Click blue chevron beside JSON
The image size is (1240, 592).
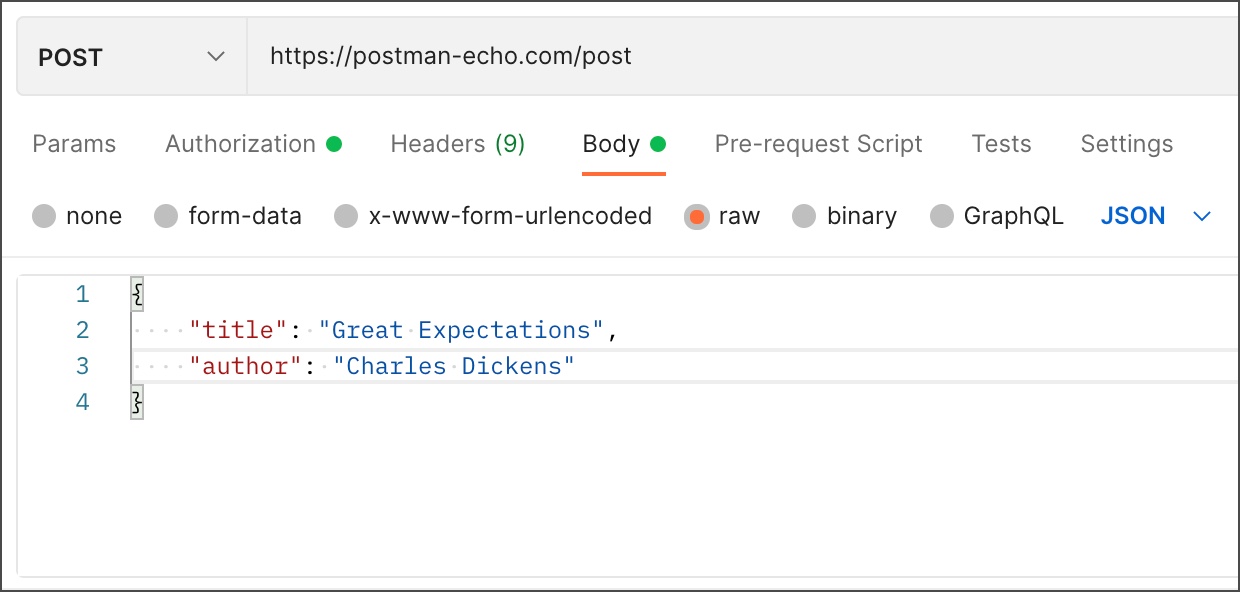coord(1202,217)
